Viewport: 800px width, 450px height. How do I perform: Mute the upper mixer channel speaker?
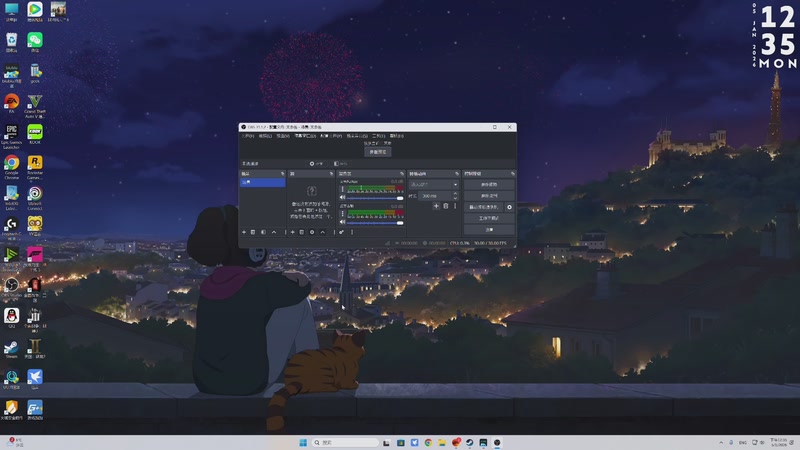pos(343,197)
